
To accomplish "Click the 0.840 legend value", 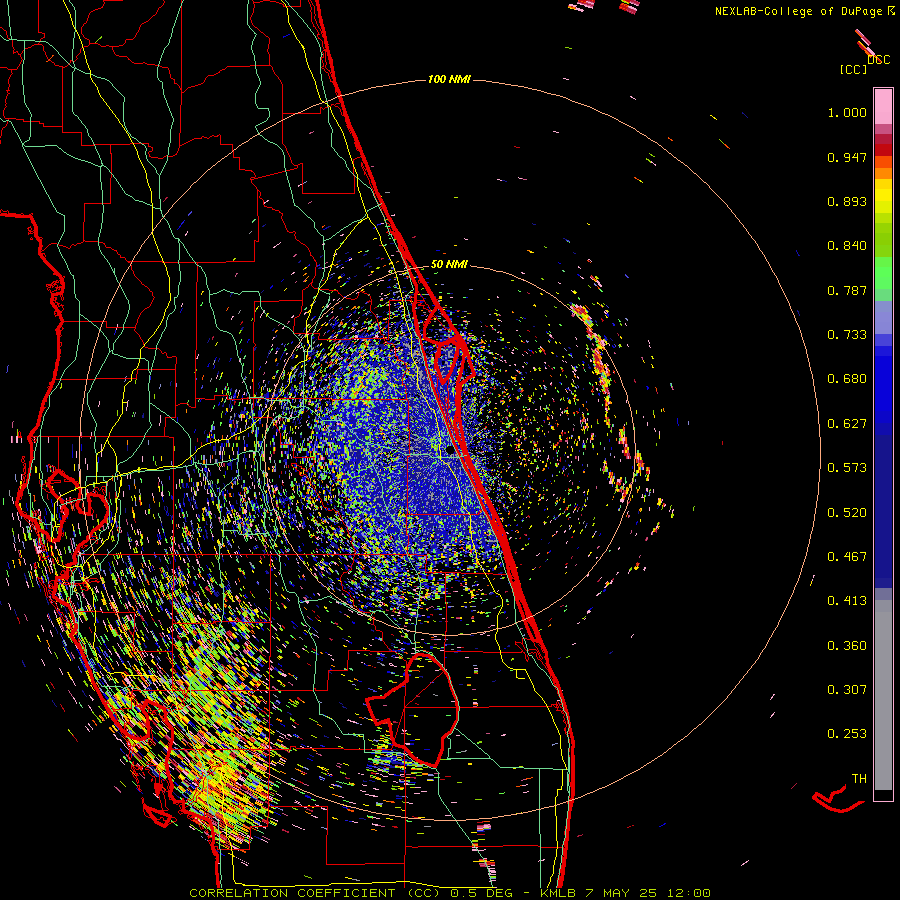I will tap(847, 246).
